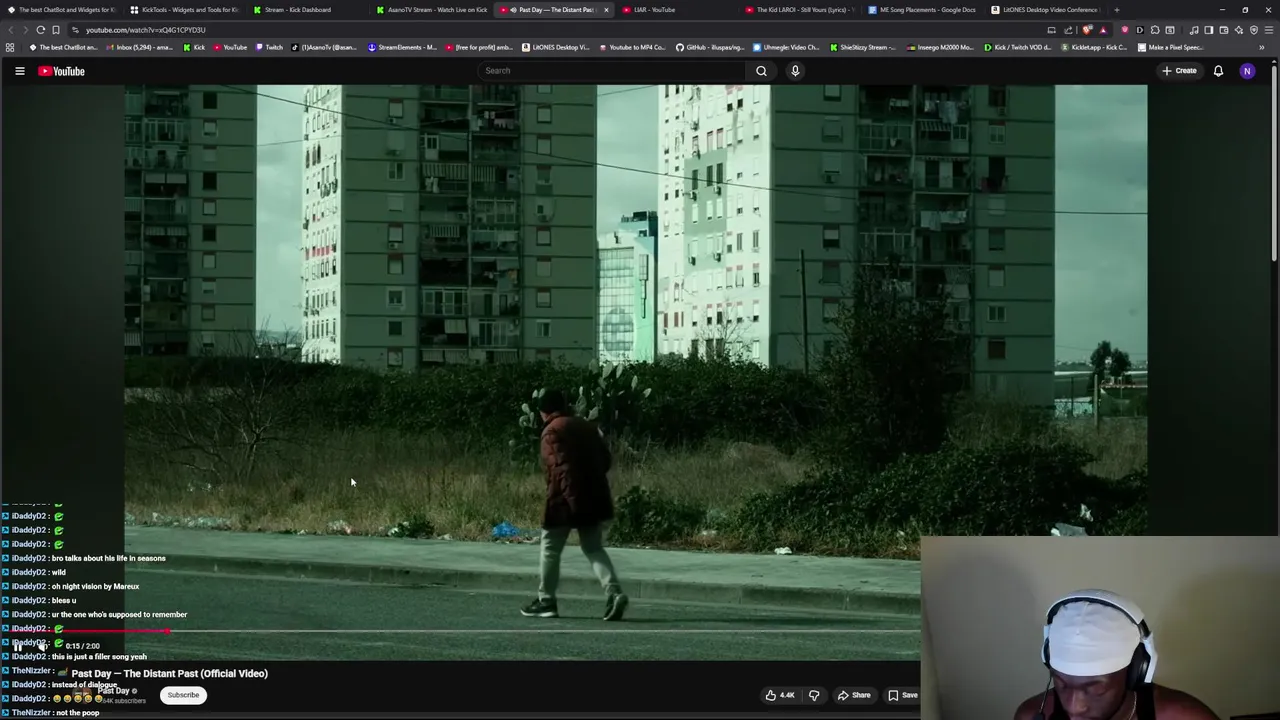Open the Kick bookmark
This screenshot has width=1280, height=720.
coord(194,47)
